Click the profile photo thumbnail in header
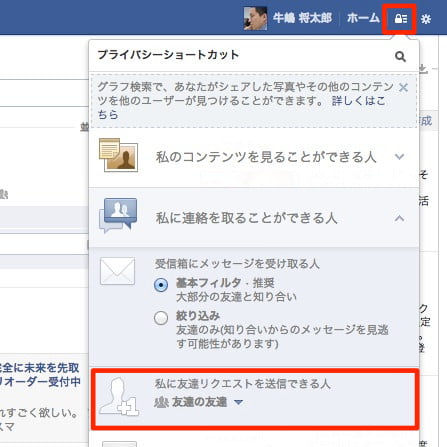 [x=255, y=18]
